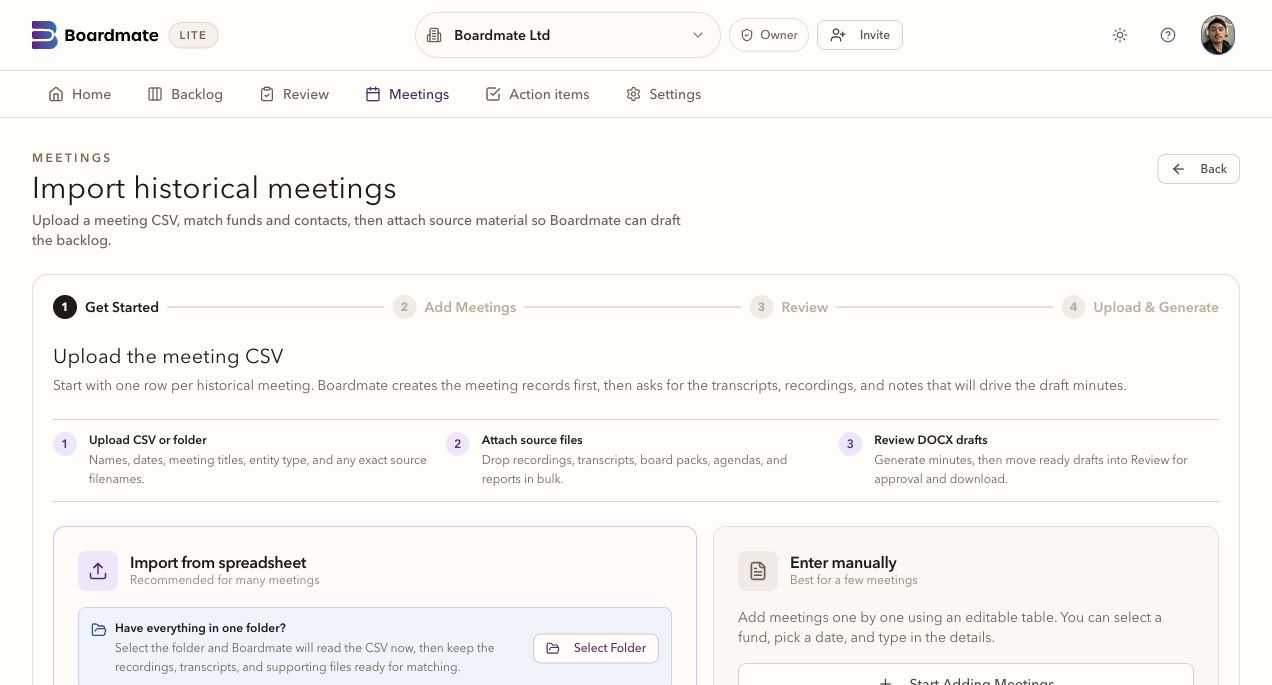Click the Select Folder button

click(596, 648)
